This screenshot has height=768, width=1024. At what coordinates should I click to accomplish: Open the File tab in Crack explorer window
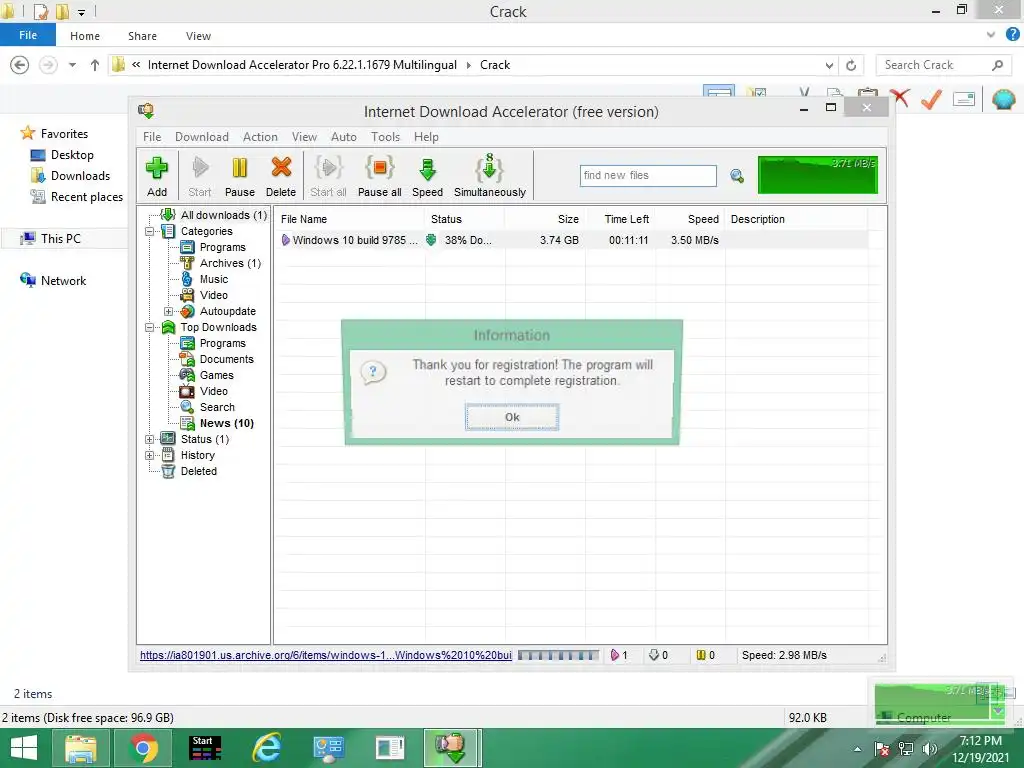click(x=28, y=35)
